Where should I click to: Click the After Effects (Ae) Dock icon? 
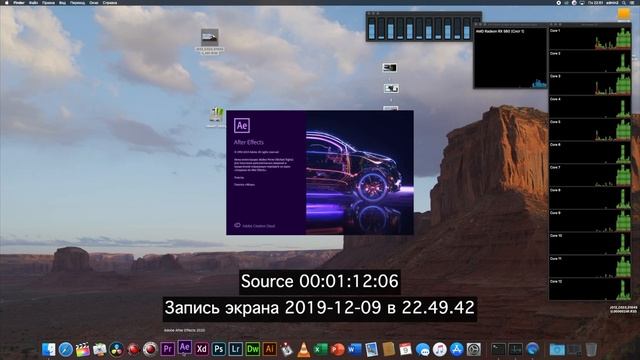pyautogui.click(x=184, y=348)
